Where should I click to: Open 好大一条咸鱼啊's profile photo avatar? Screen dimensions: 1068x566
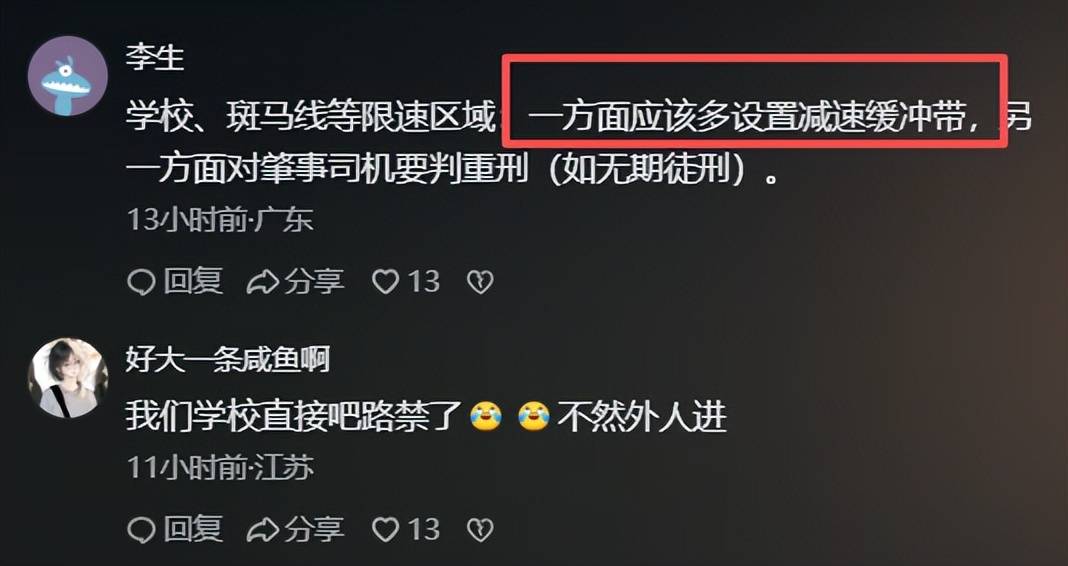(x=67, y=377)
